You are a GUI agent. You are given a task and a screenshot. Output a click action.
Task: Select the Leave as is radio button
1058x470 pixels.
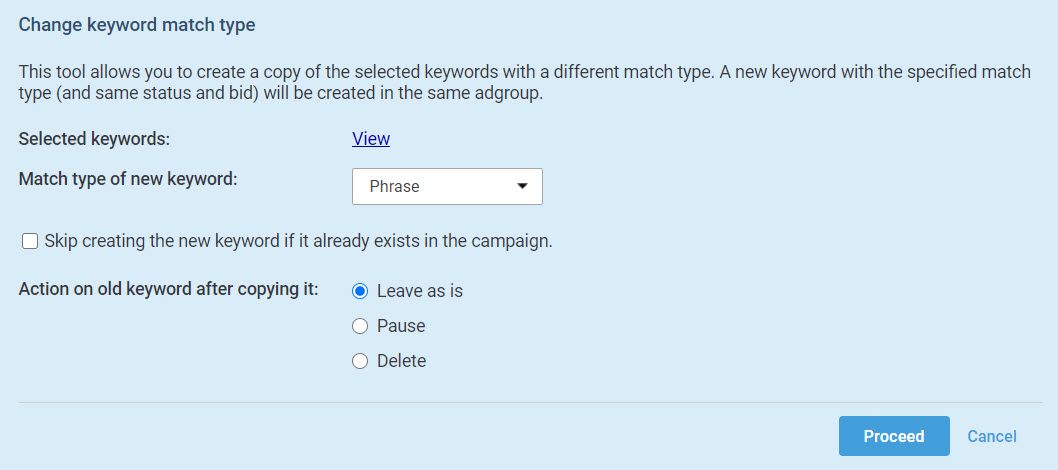click(x=360, y=291)
